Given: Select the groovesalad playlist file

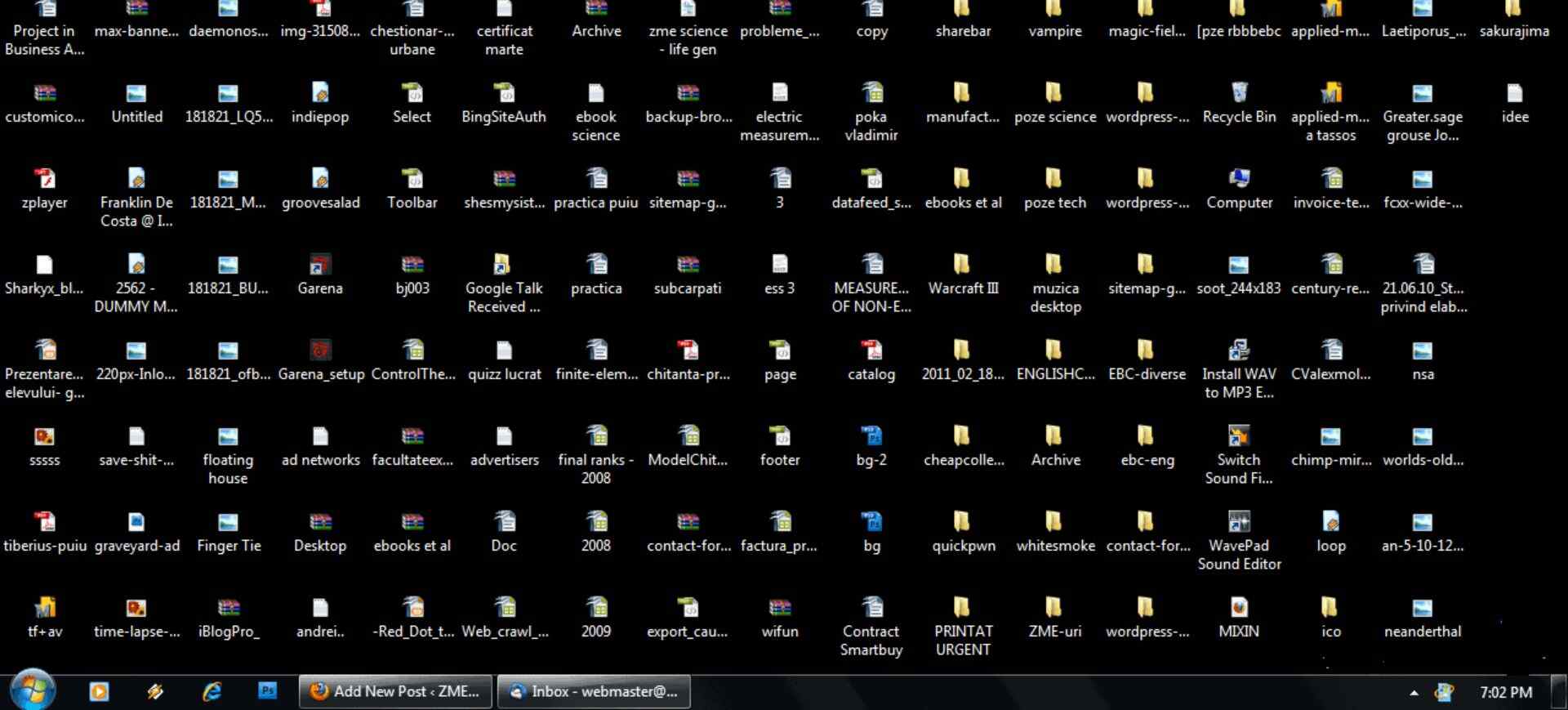Looking at the screenshot, I should coord(320,189).
